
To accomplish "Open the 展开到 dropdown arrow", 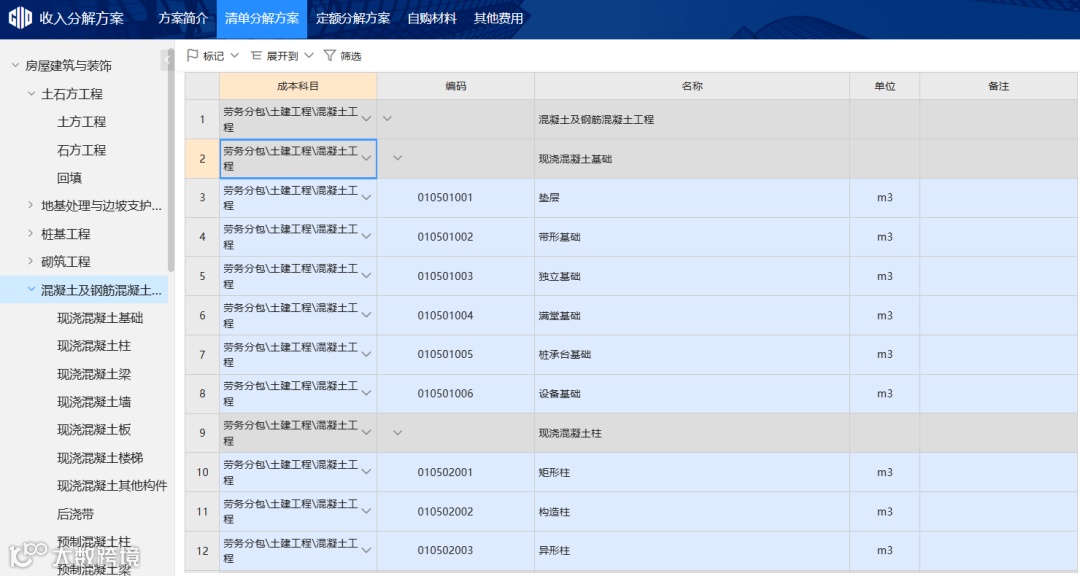I will click(x=309, y=55).
